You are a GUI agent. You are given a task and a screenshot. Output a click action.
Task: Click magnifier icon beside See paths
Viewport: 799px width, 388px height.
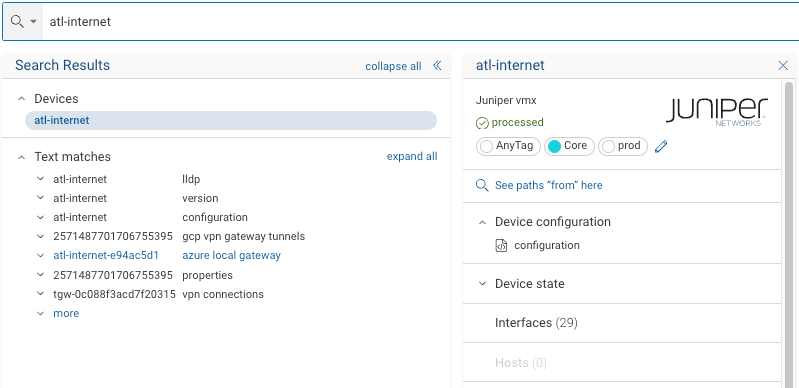[482, 185]
